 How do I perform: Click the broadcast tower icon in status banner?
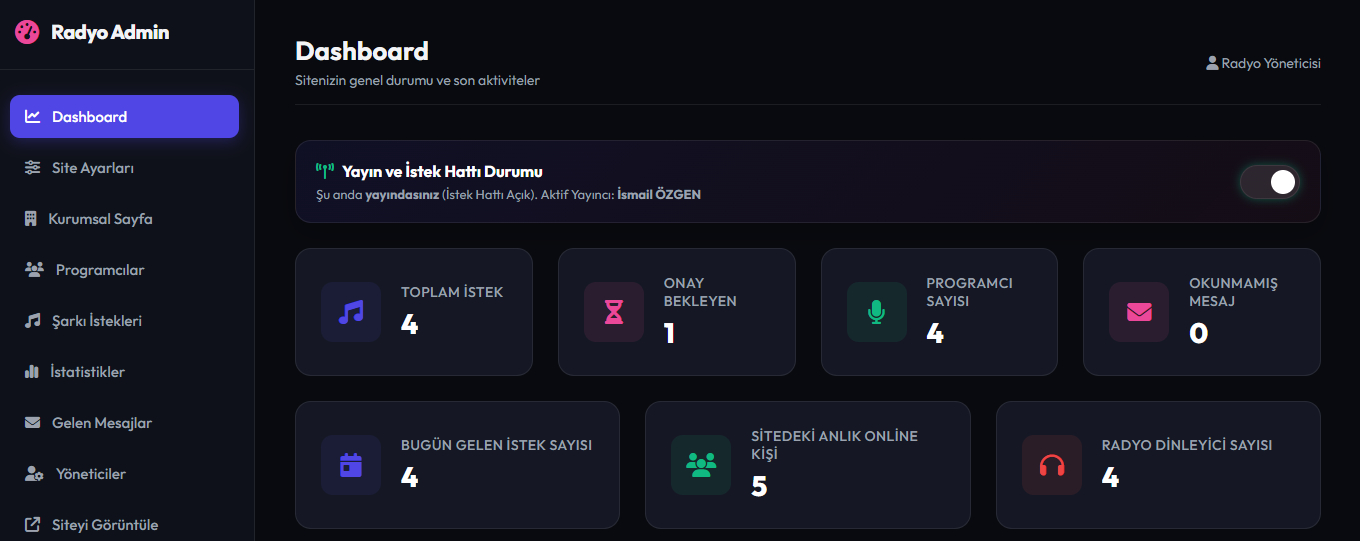324,170
